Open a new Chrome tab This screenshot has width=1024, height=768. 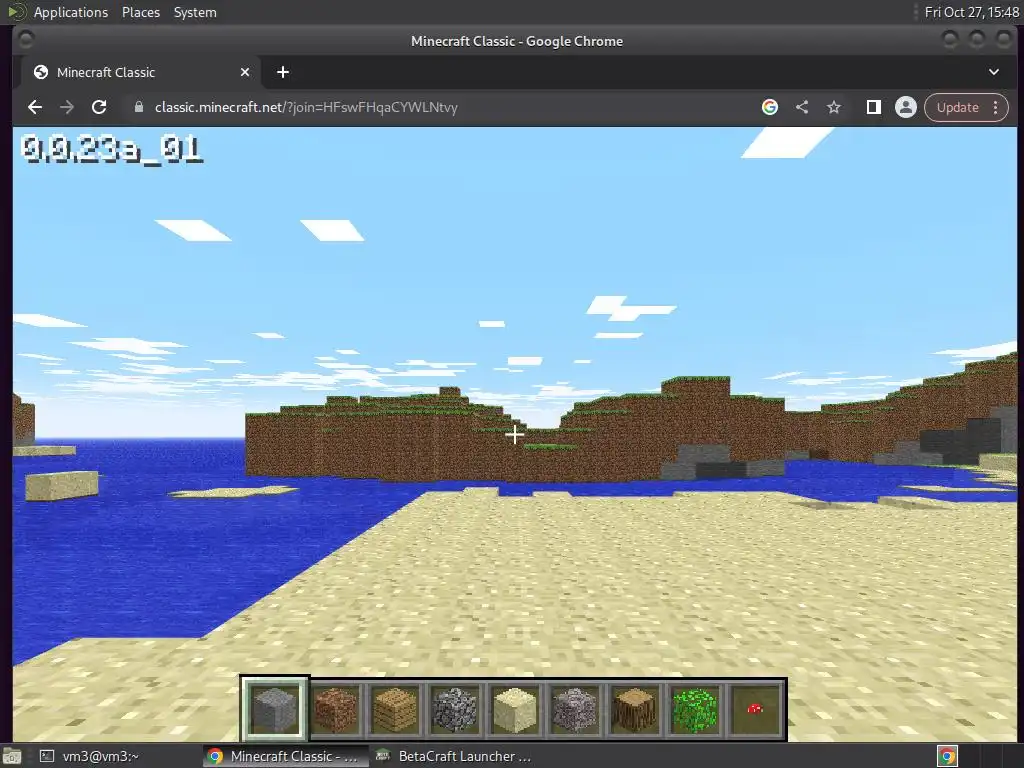click(283, 72)
